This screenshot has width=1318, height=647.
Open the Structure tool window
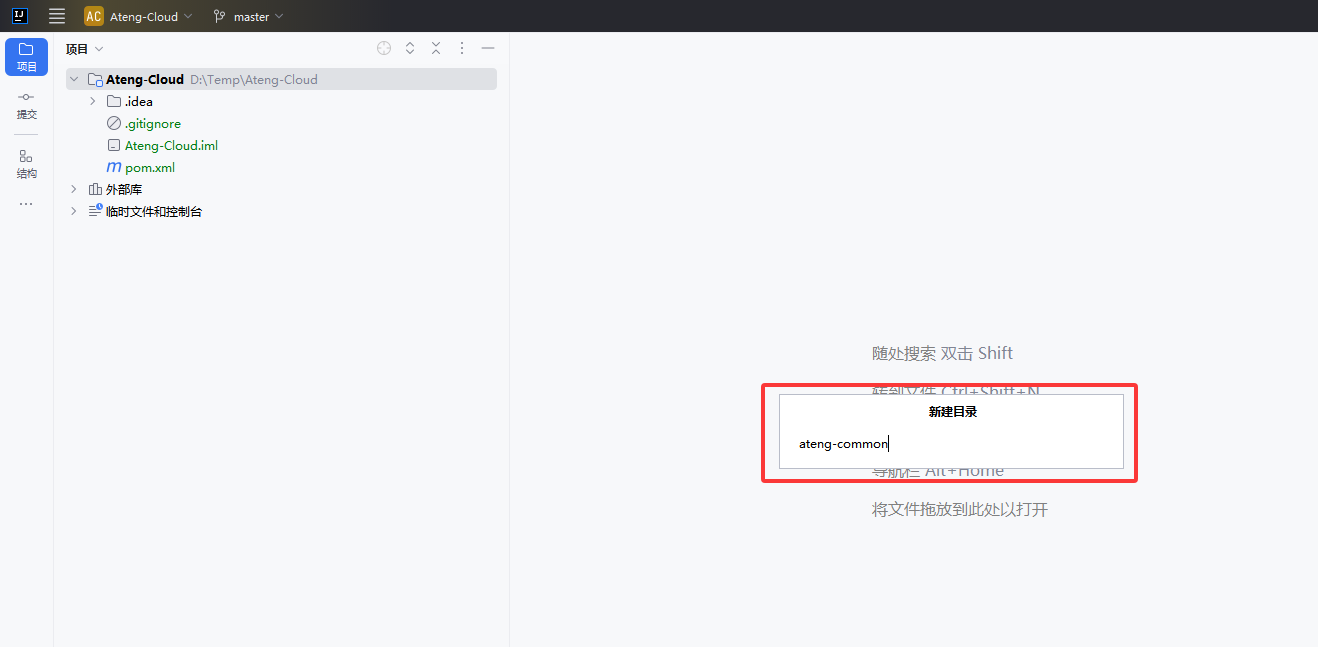26,163
